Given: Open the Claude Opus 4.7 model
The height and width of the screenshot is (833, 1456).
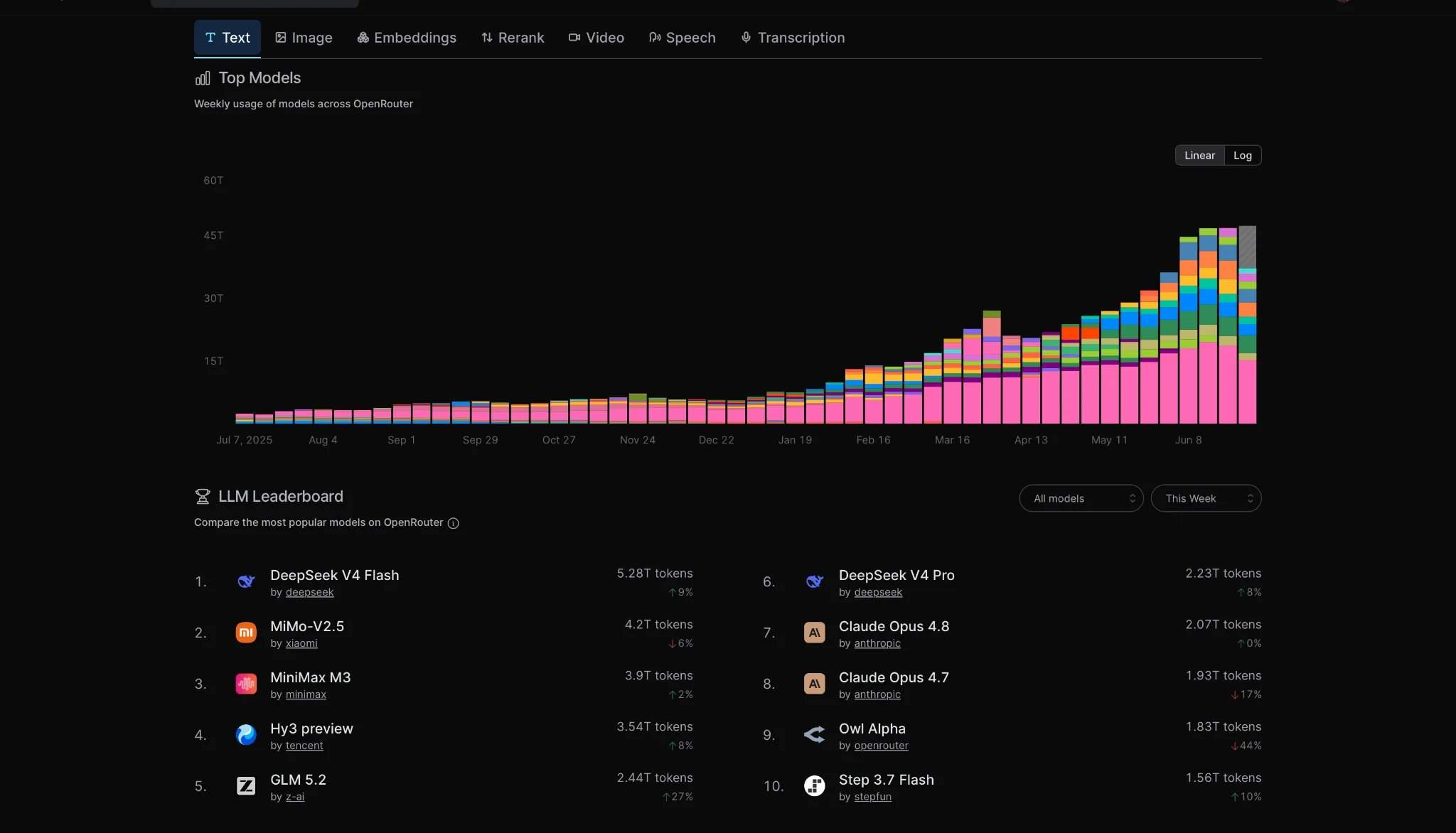Looking at the screenshot, I should click(x=894, y=677).
